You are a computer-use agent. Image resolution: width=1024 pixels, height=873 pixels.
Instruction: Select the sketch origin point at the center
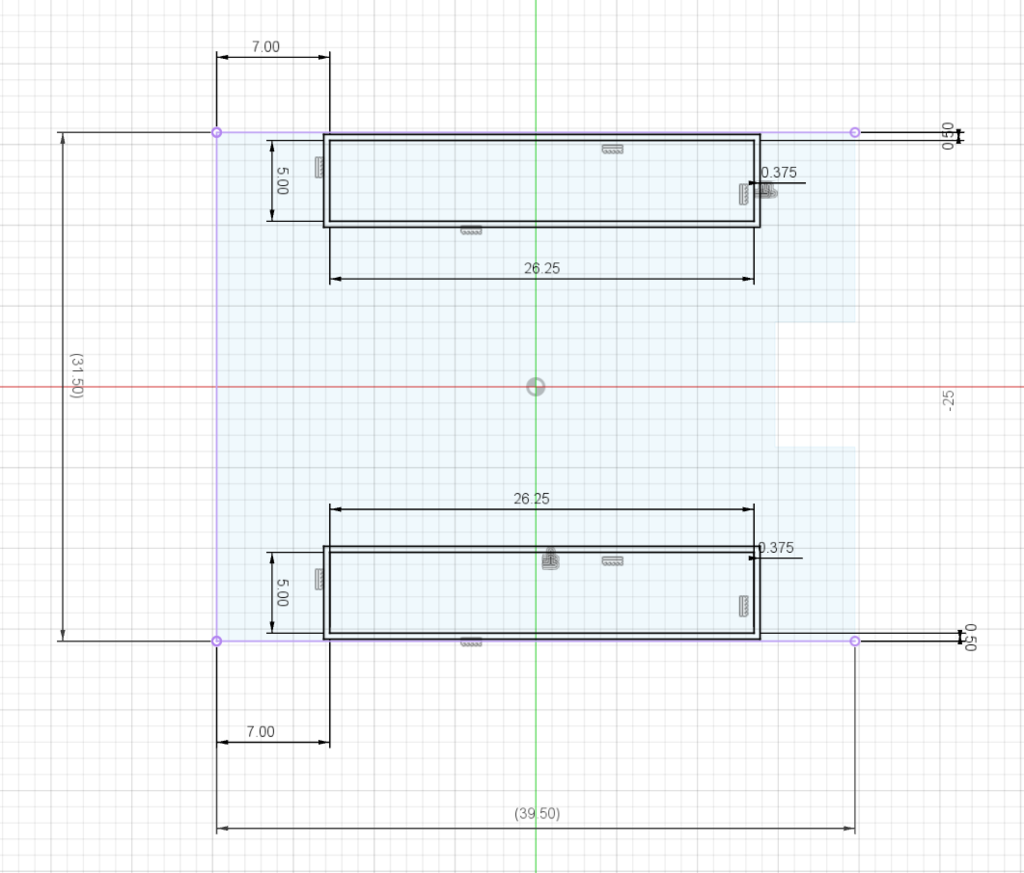coord(536,387)
